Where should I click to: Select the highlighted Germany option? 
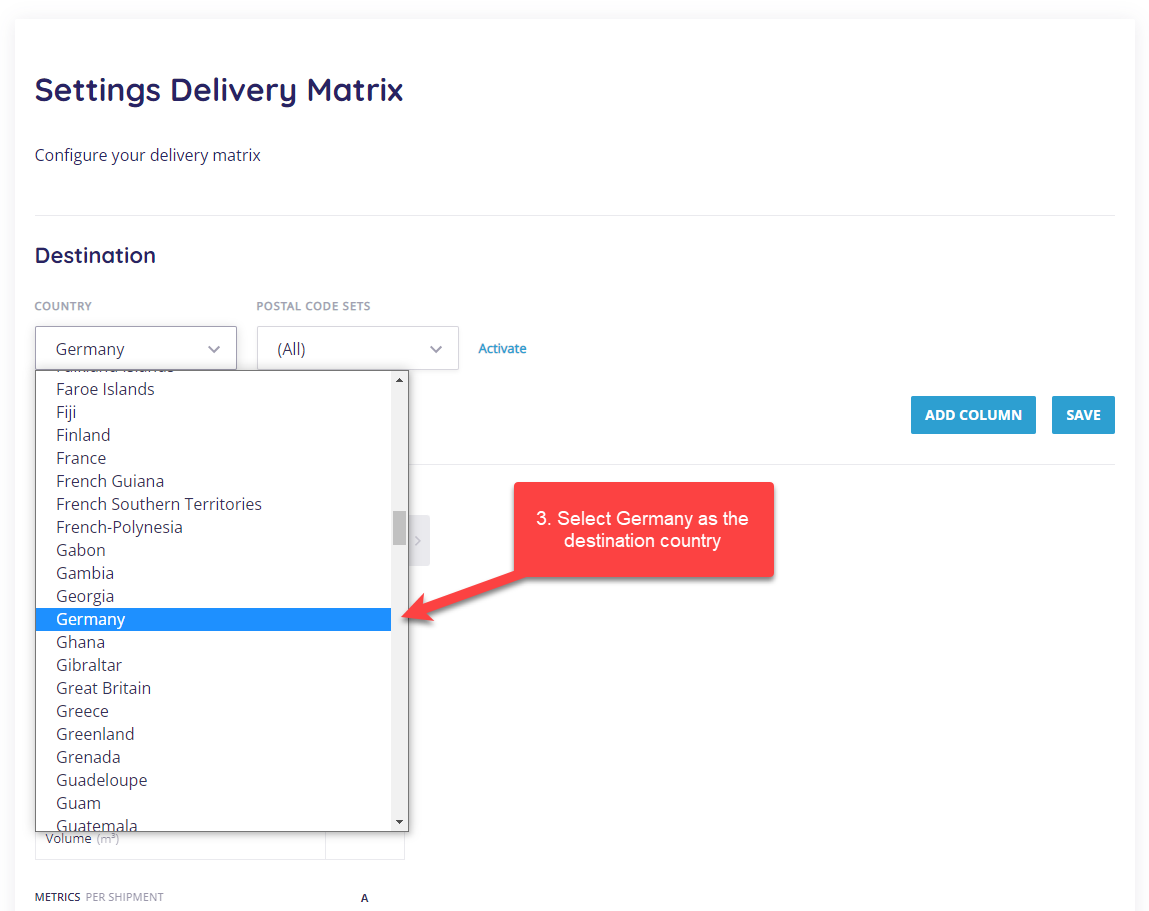pyautogui.click(x=213, y=619)
